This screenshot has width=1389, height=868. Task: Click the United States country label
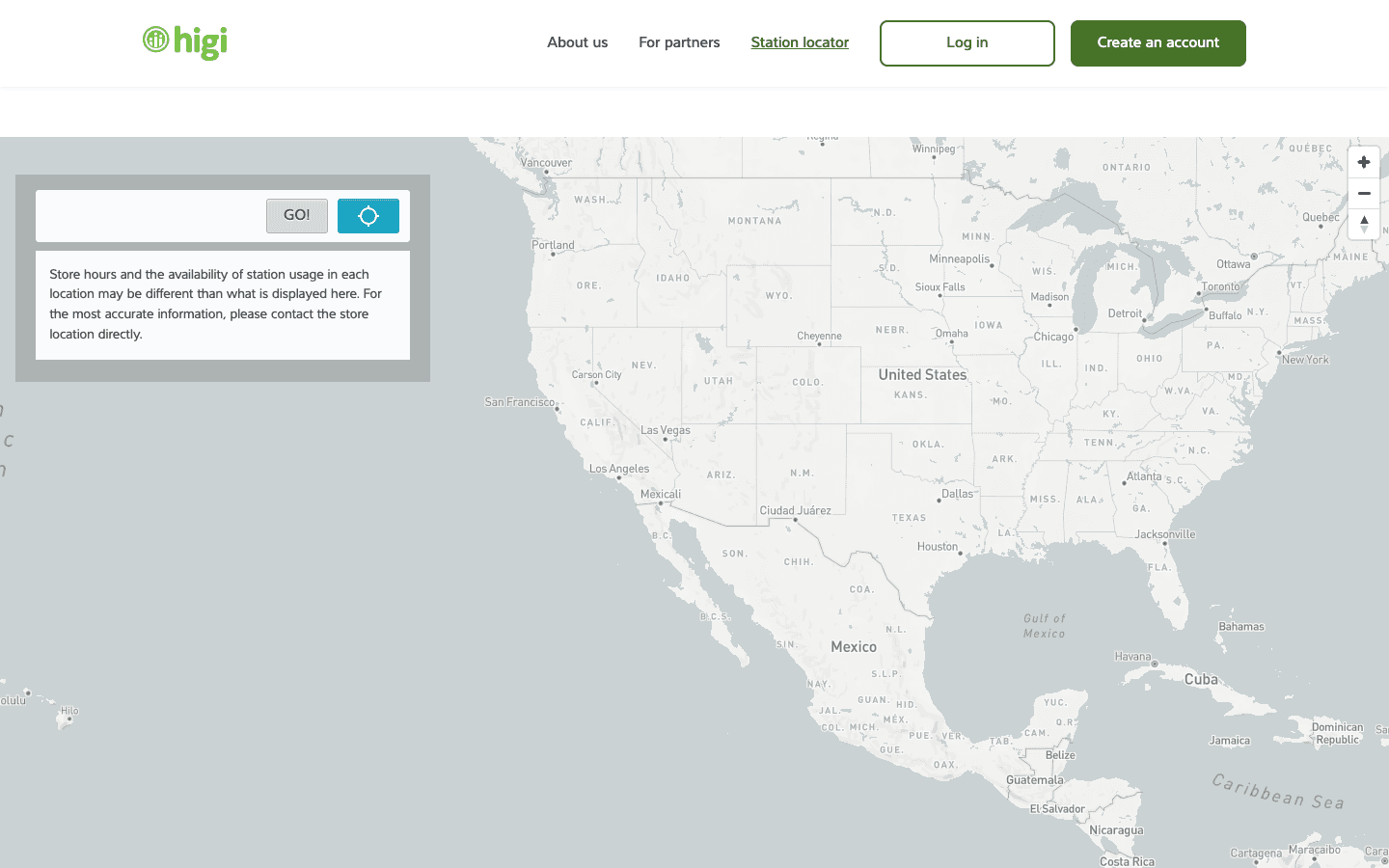922,375
